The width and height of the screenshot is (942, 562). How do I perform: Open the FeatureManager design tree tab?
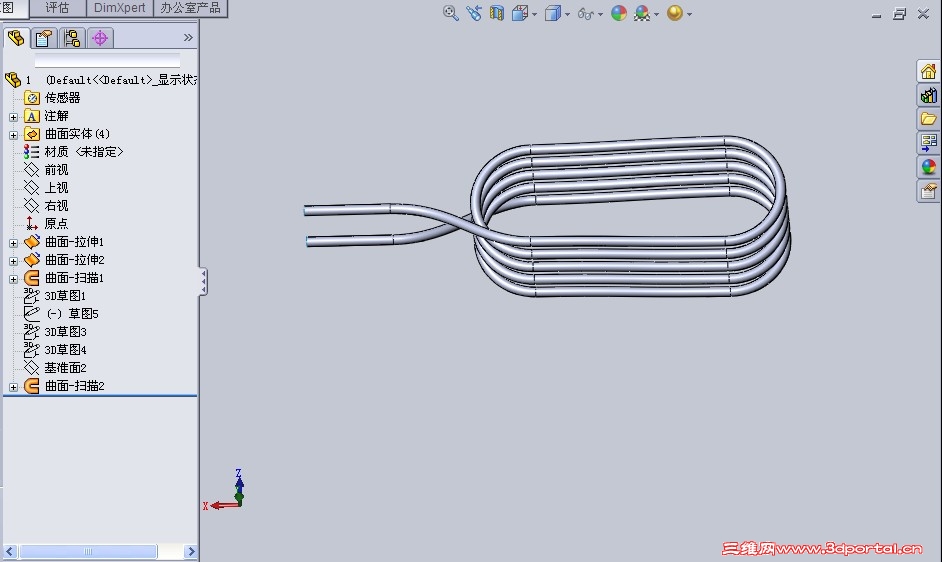(x=16, y=38)
